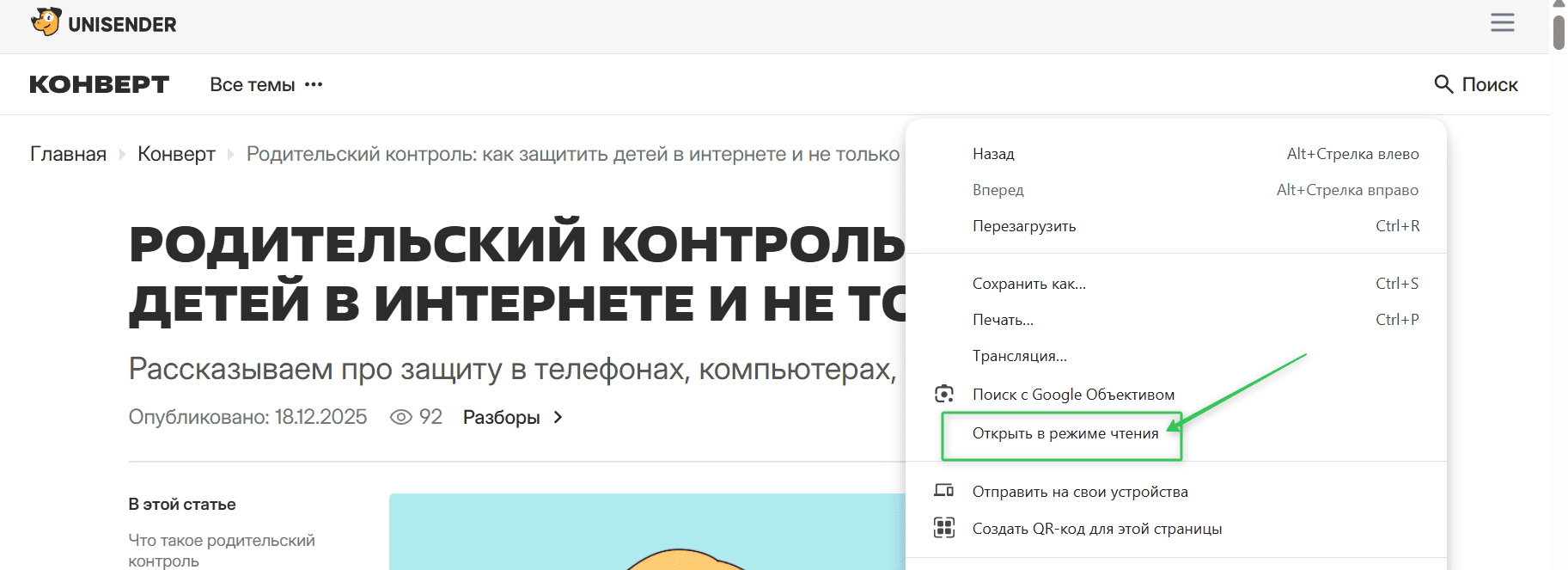
Task: Click the Google Lens search icon
Action: coord(944,394)
